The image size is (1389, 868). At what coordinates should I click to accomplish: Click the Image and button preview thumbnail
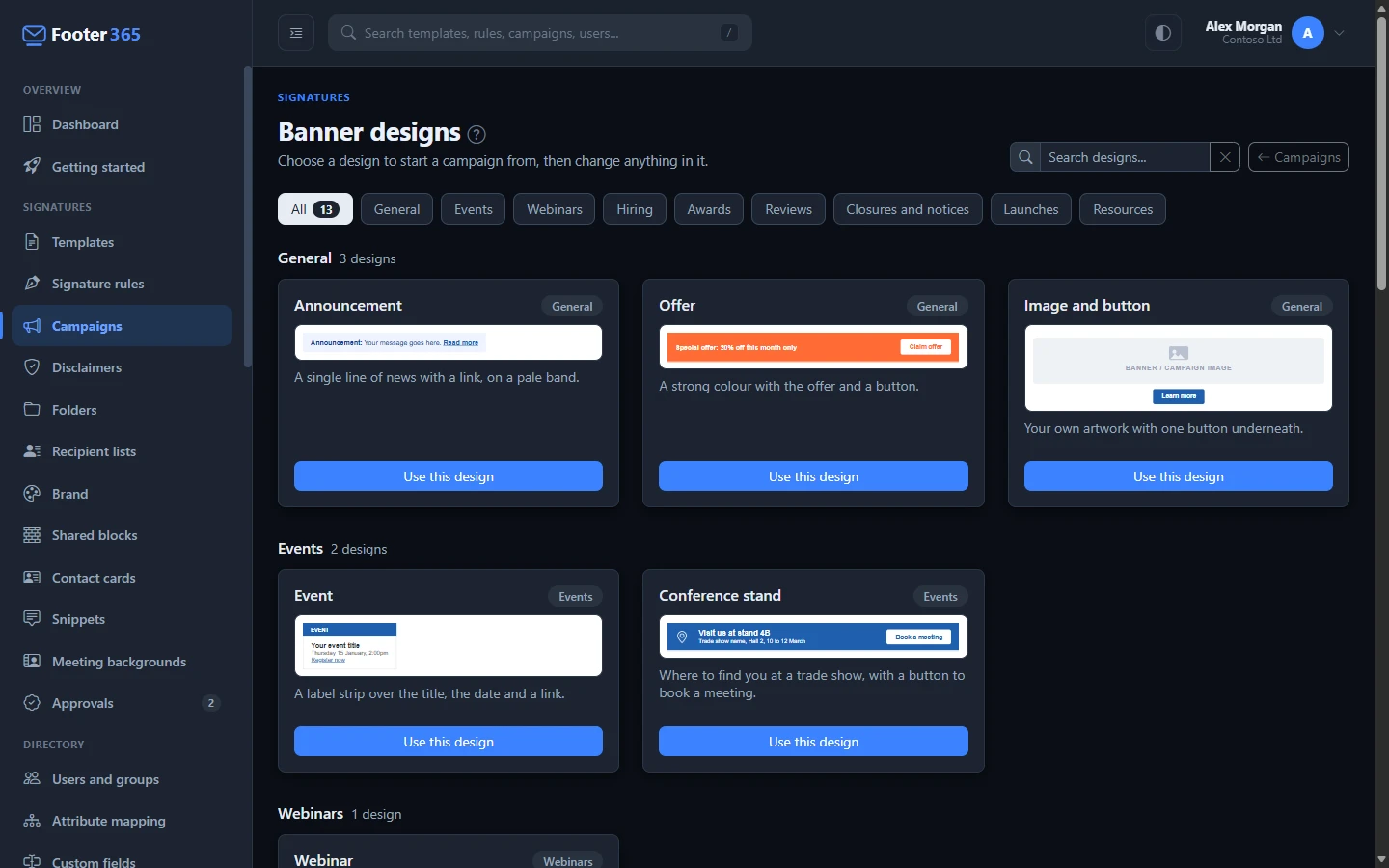point(1179,368)
